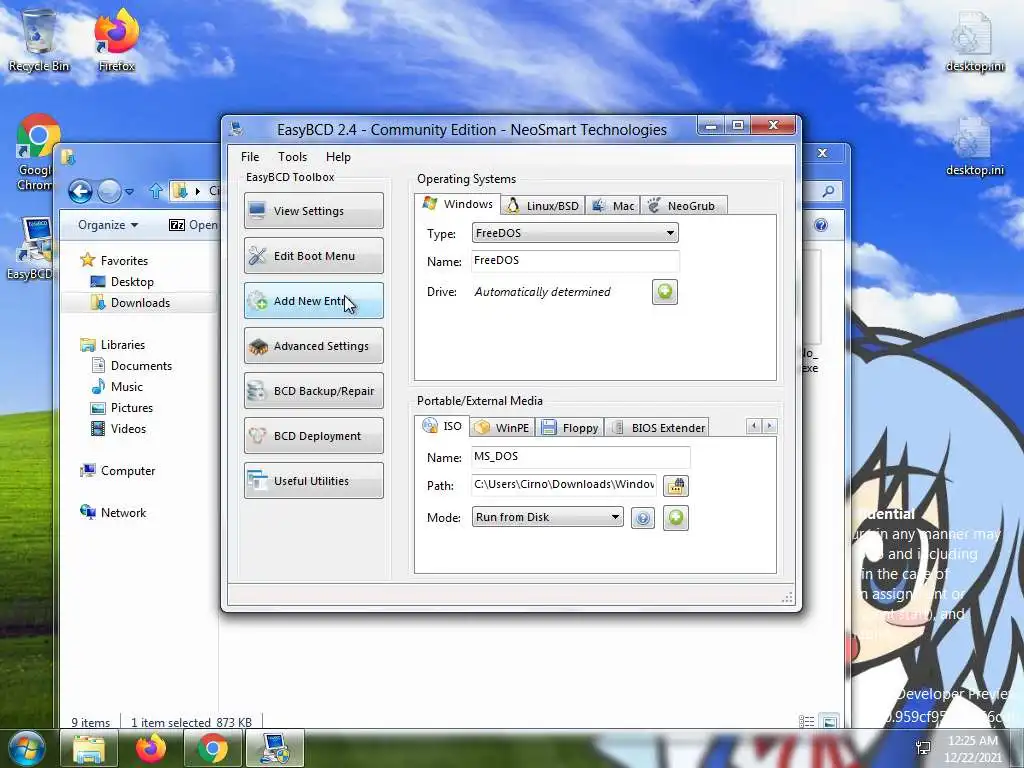
Task: Open the File menu in EasyBCD
Action: (250, 157)
